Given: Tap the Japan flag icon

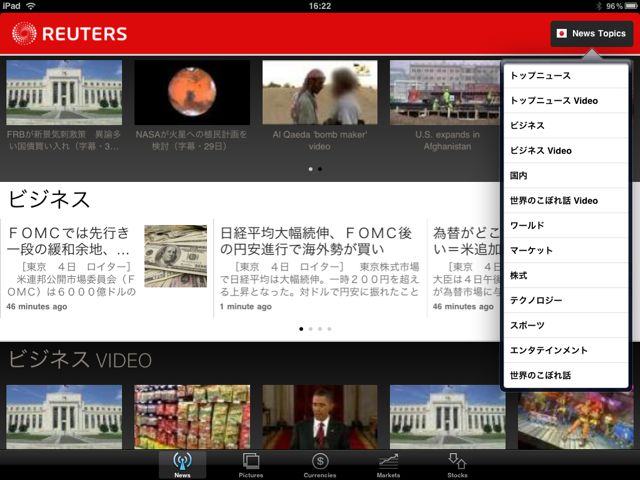Looking at the screenshot, I should [562, 33].
